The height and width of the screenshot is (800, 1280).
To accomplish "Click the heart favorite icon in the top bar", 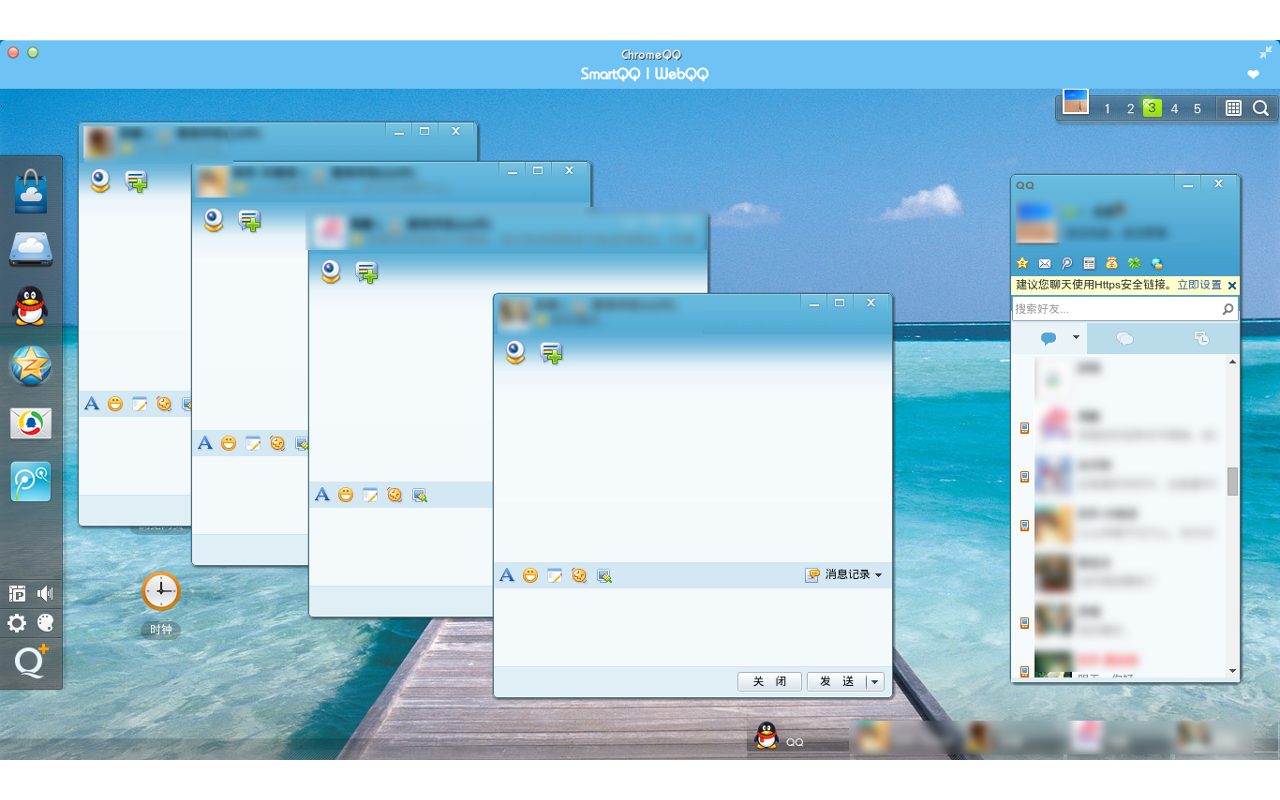I will coord(1253,75).
